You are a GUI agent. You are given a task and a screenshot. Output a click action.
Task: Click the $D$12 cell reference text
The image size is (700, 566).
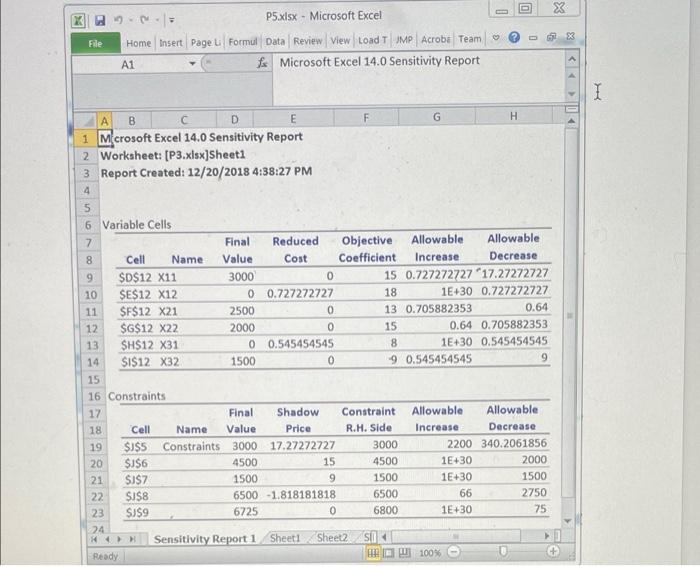(x=135, y=277)
